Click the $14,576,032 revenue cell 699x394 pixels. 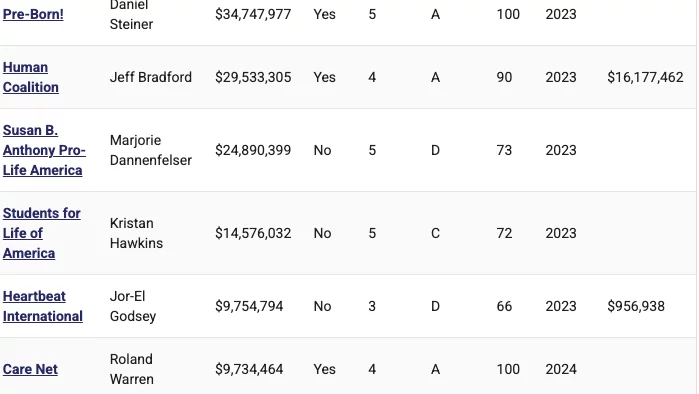pos(253,233)
